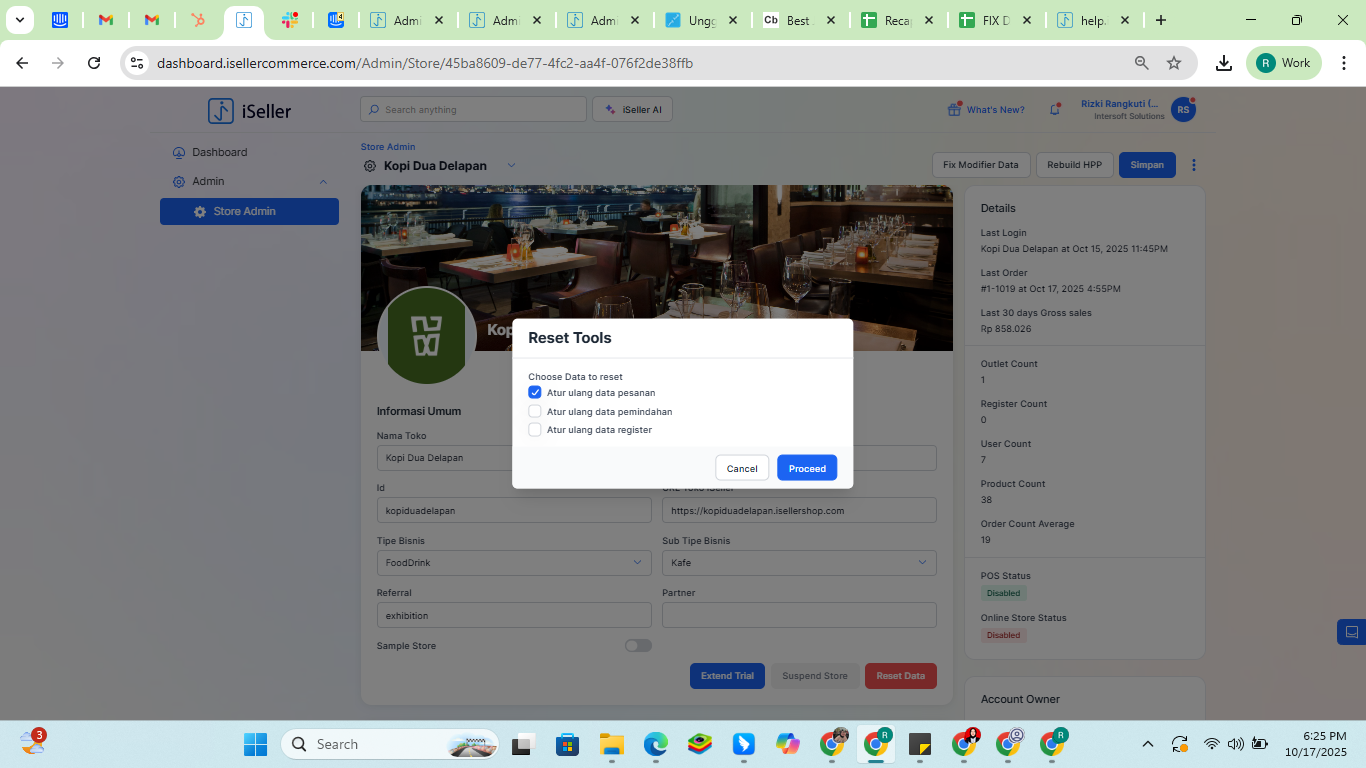Open the three-dot more options menu

click(x=1193, y=165)
